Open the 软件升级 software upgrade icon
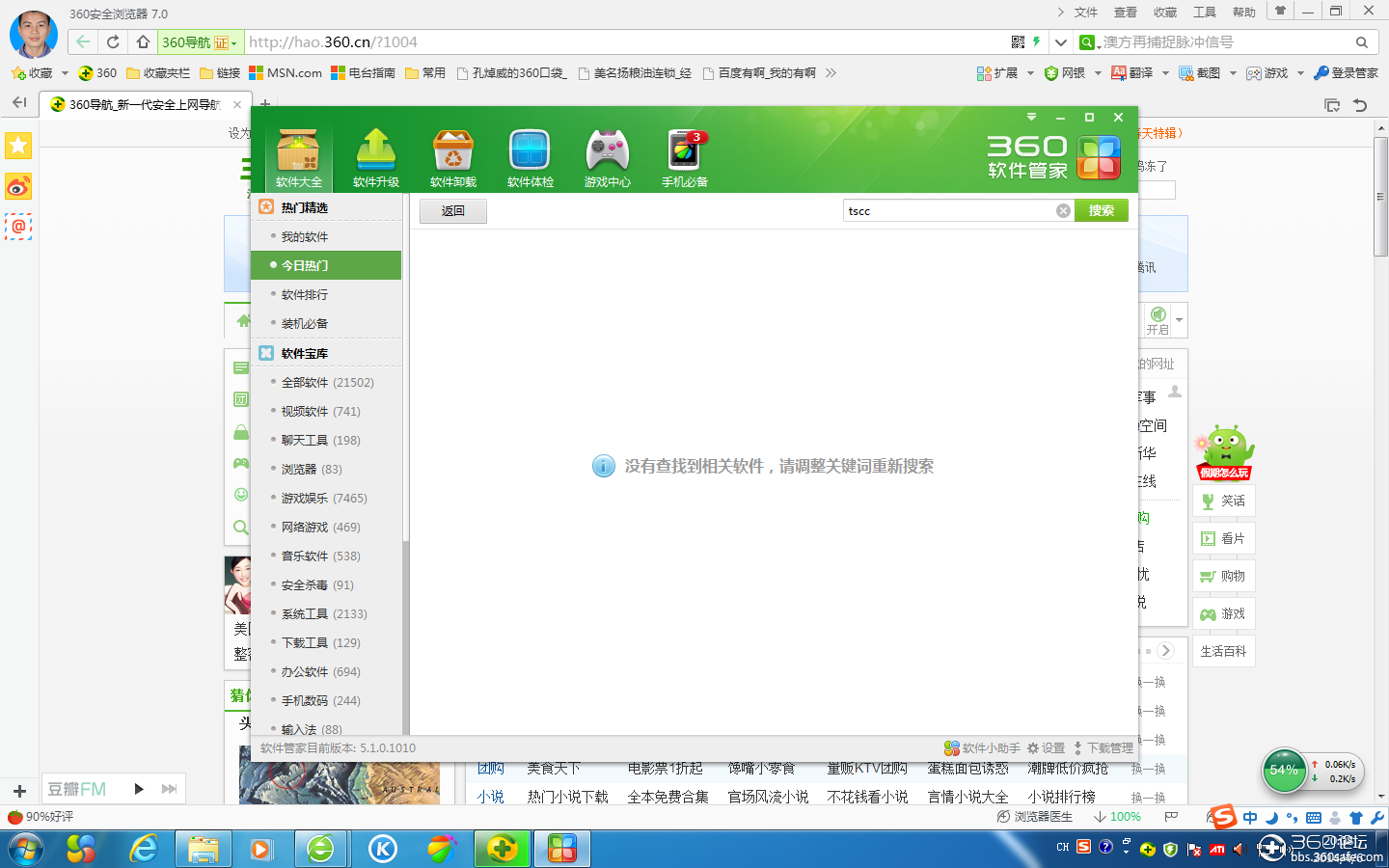This screenshot has width=1389, height=868. point(375,157)
